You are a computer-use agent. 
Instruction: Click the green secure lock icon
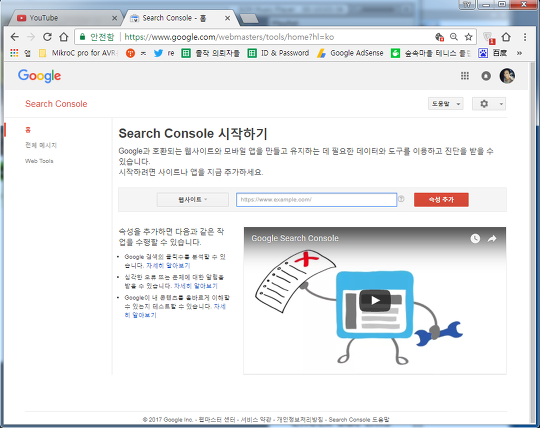tap(82, 37)
